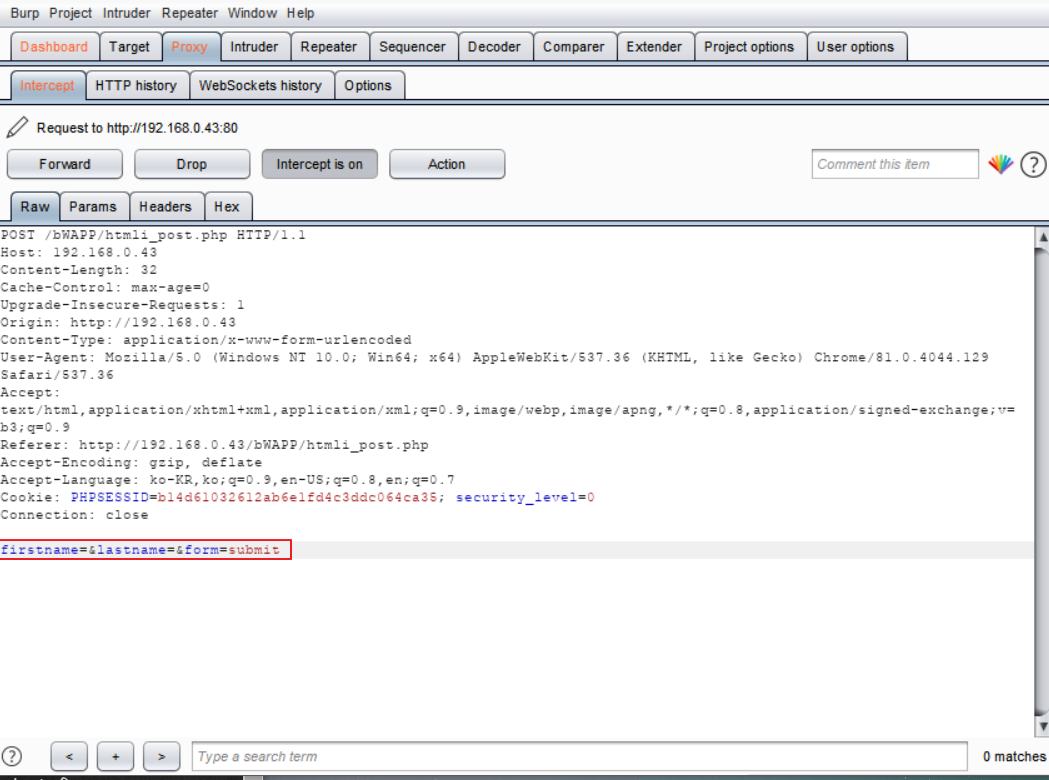1049x780 pixels.
Task: Toggle the Intercept is on button
Action: pyautogui.click(x=319, y=164)
